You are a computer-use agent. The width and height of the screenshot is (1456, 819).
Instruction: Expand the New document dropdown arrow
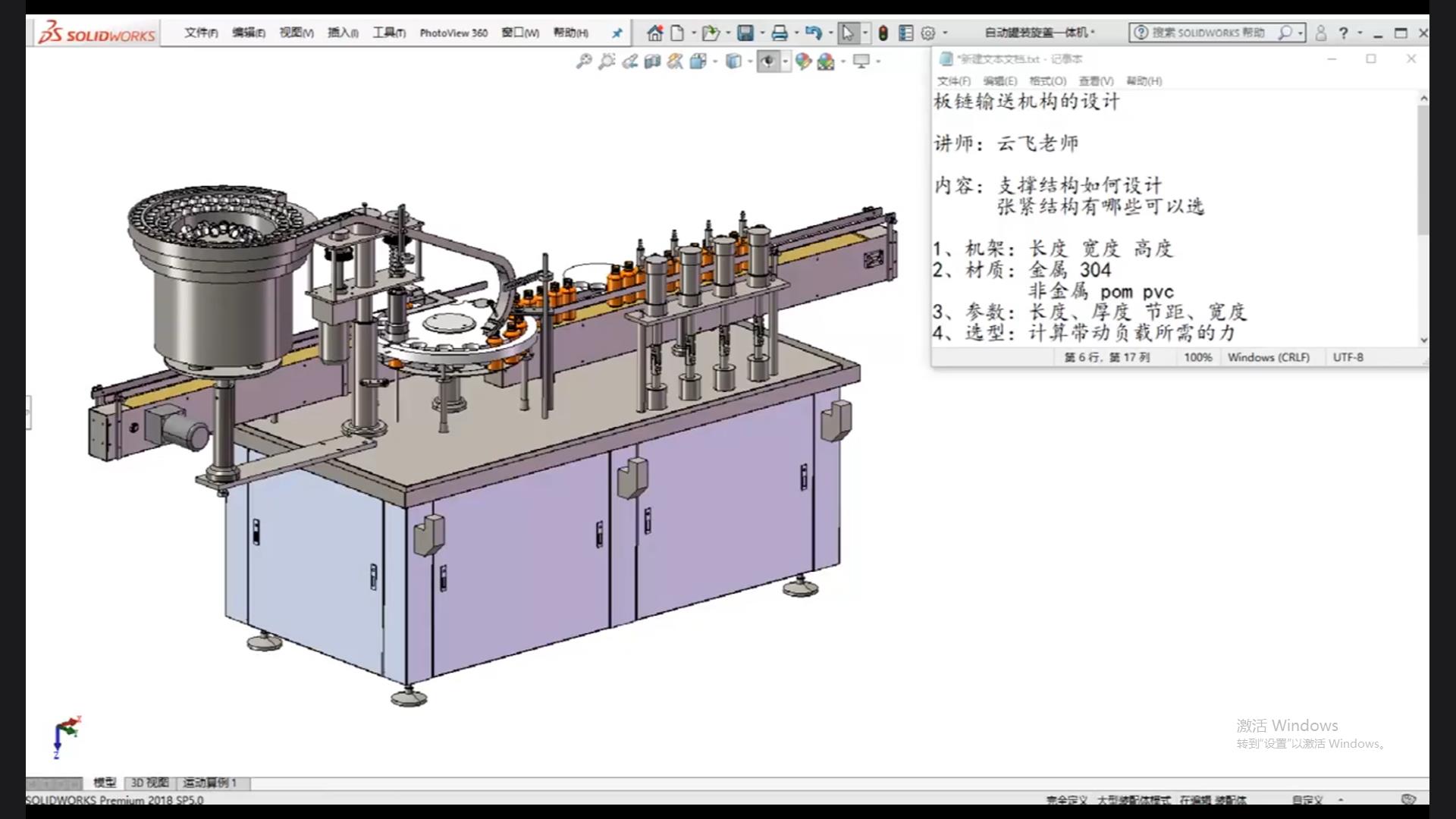[693, 33]
